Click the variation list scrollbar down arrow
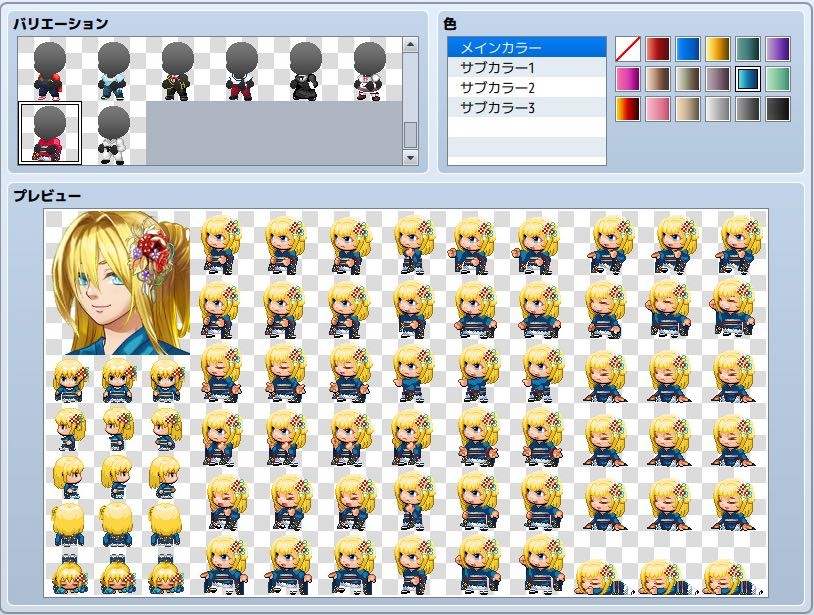814x615 pixels. 411,156
